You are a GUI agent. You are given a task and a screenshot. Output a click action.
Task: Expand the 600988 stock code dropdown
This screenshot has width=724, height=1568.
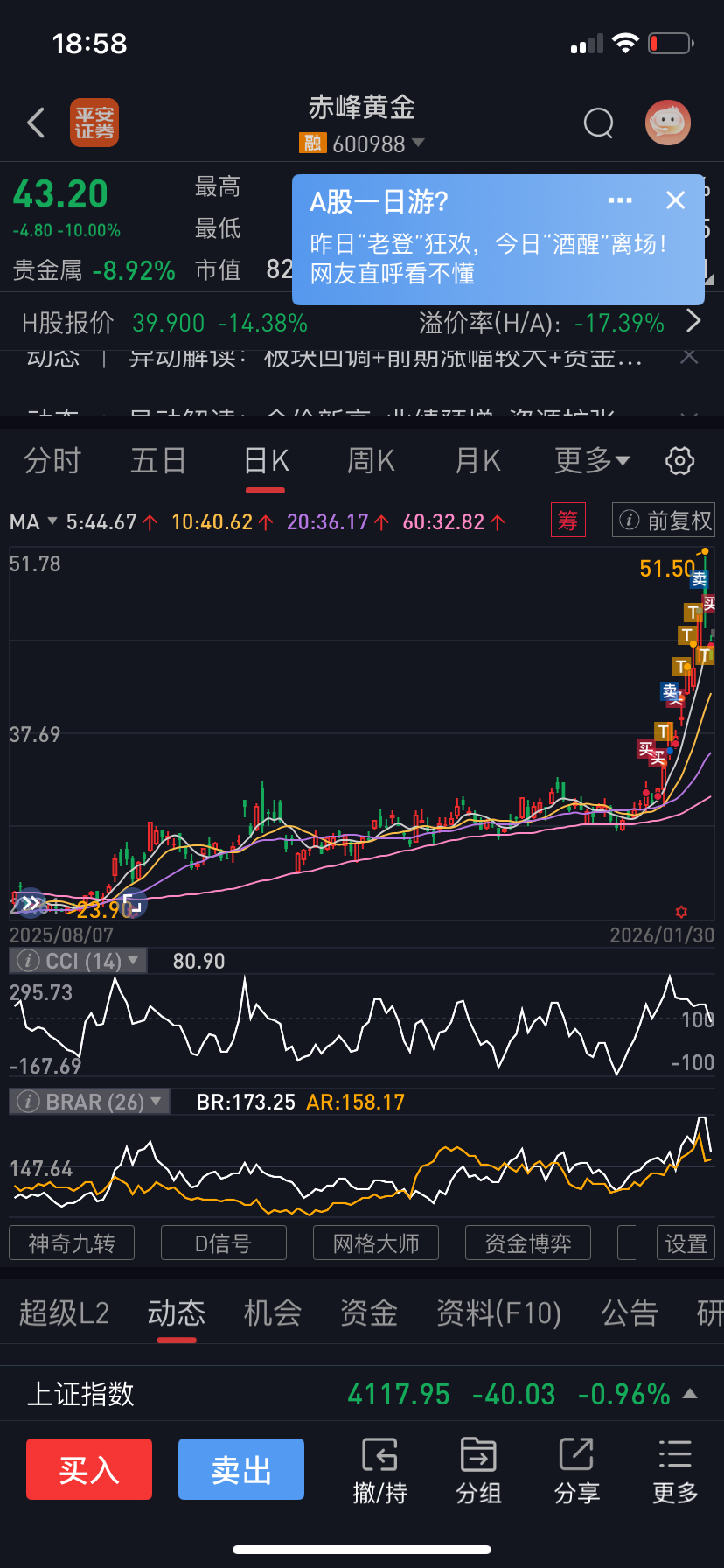tap(418, 142)
